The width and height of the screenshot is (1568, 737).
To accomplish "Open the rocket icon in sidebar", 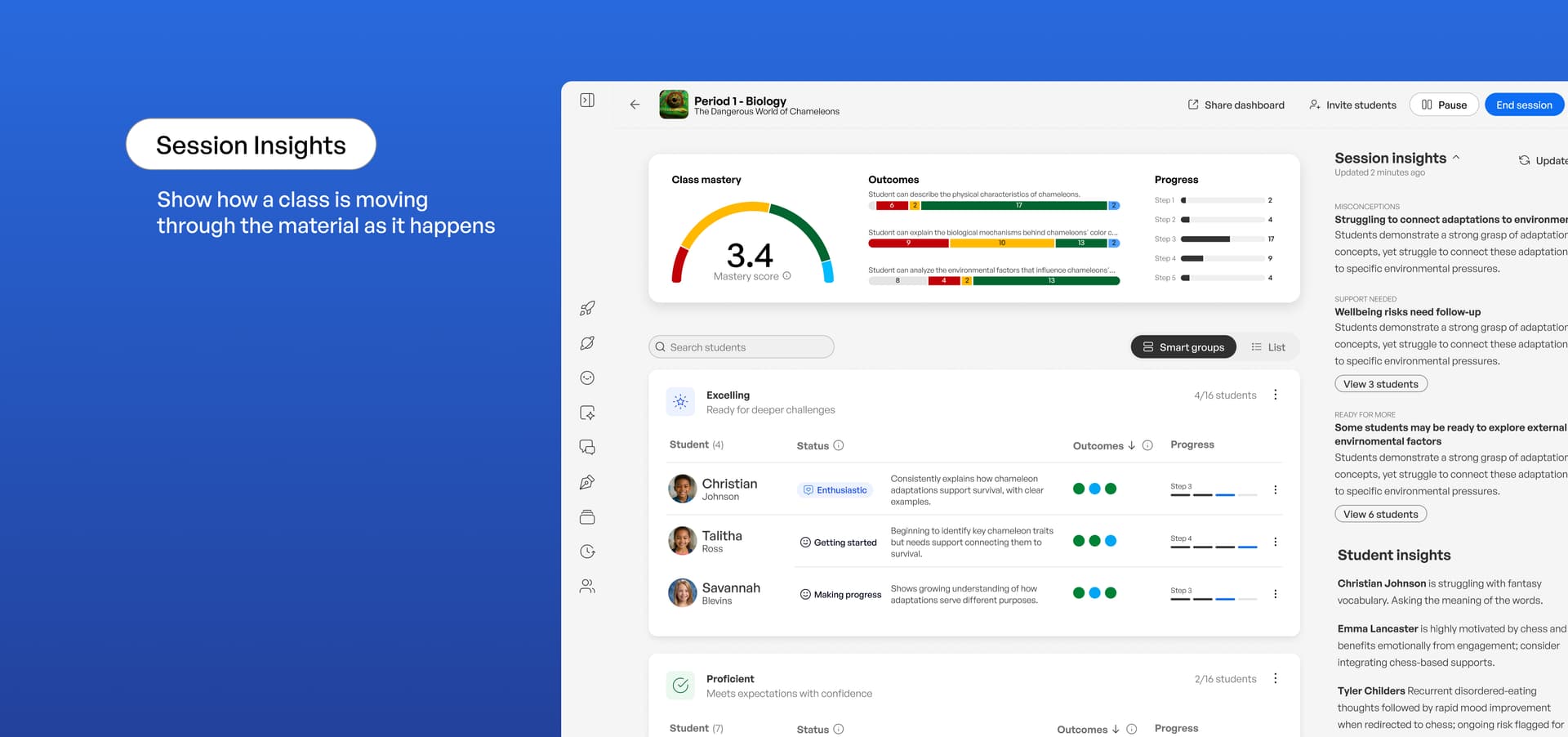I will point(587,308).
